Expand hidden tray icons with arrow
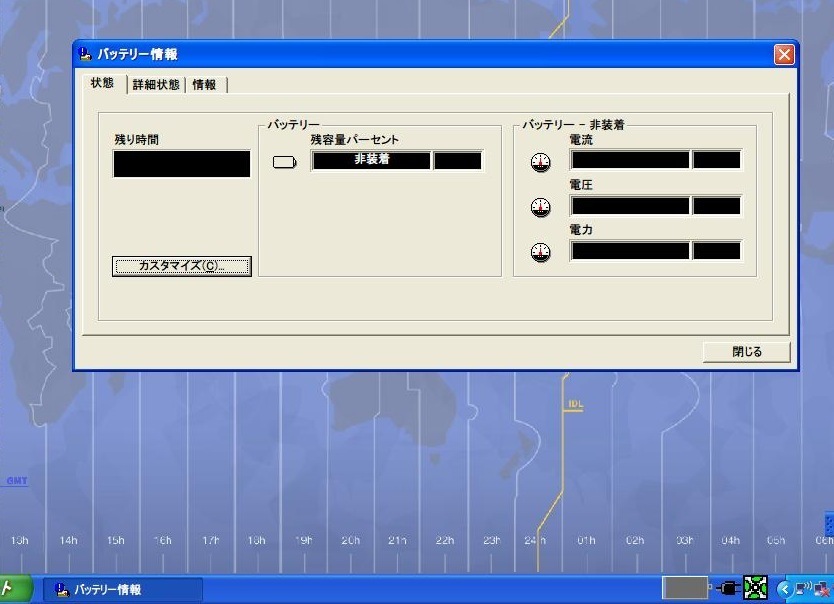Viewport: 834px width, 604px height. point(783,589)
